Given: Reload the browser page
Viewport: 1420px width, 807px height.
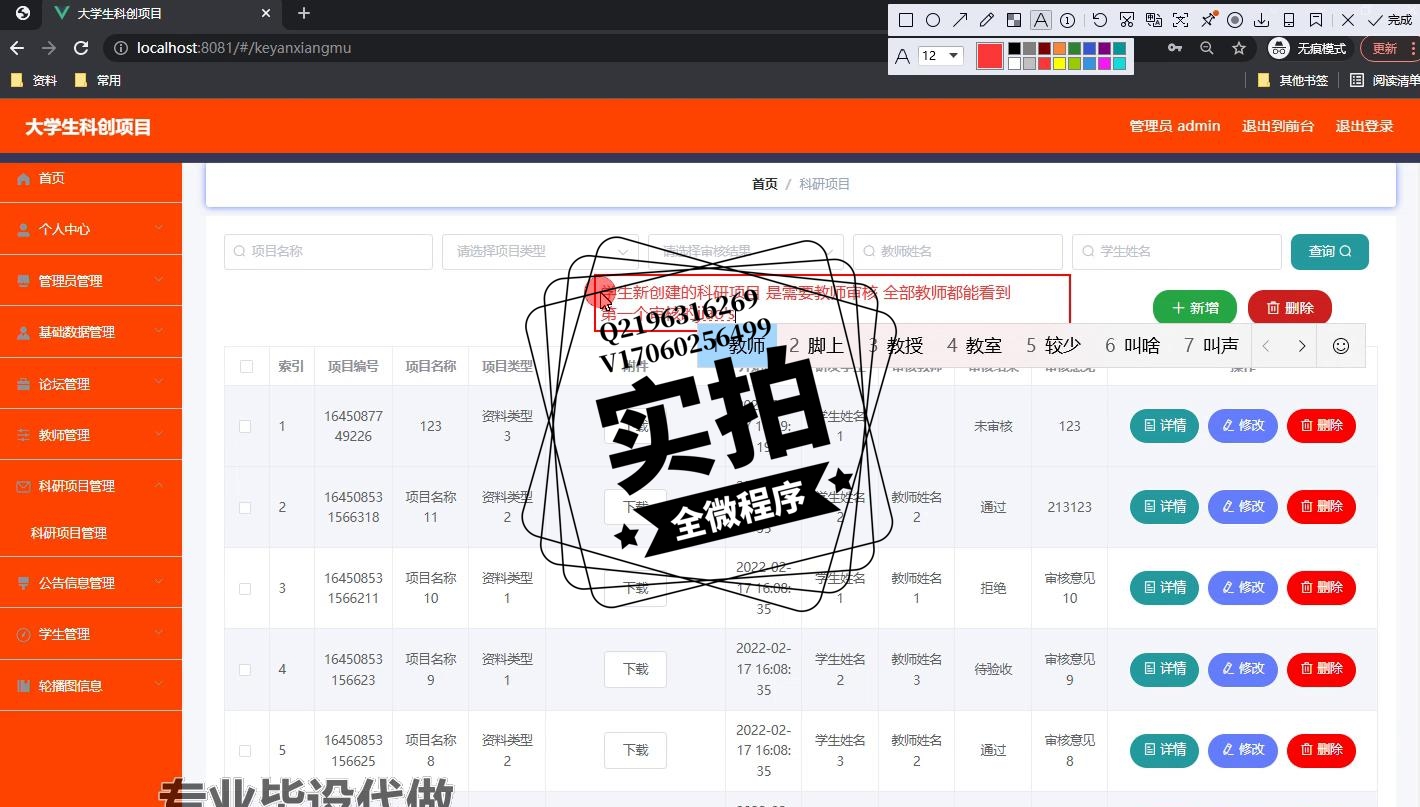Looking at the screenshot, I should coord(82,48).
